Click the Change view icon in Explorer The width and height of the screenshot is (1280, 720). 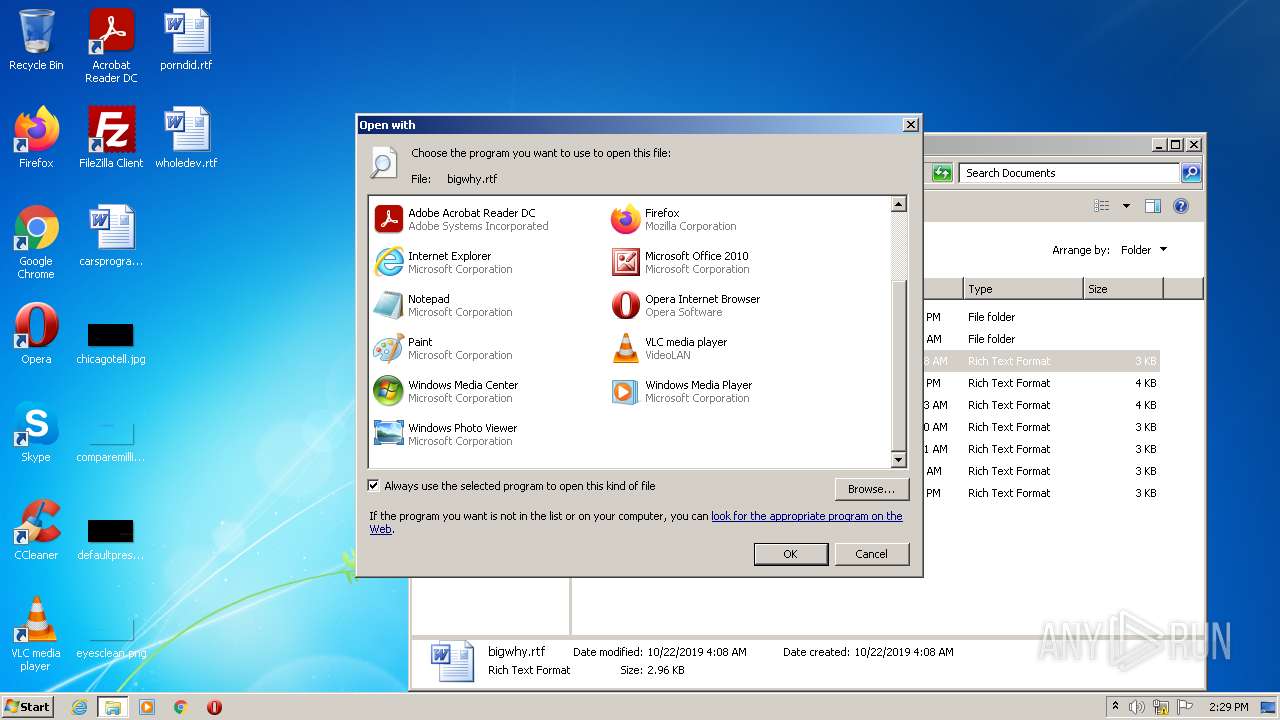click(x=1102, y=206)
